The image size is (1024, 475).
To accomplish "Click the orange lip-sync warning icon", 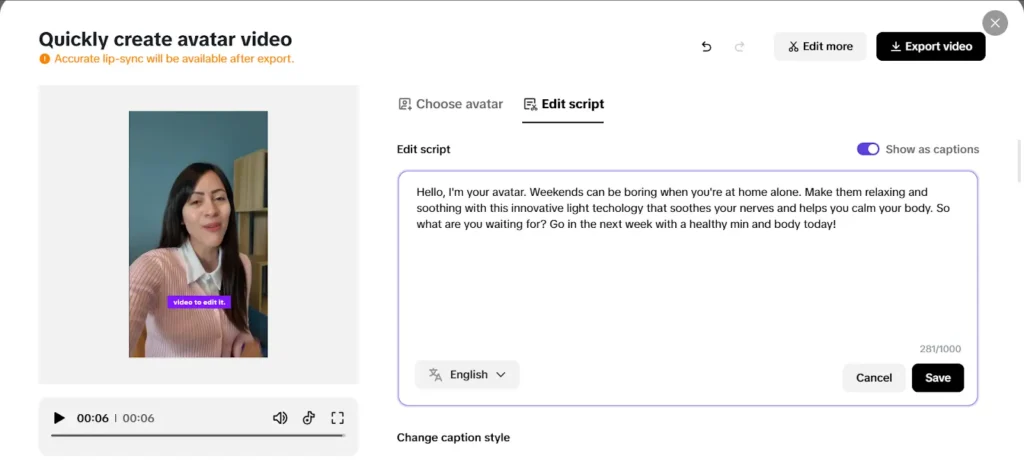I will coord(44,59).
